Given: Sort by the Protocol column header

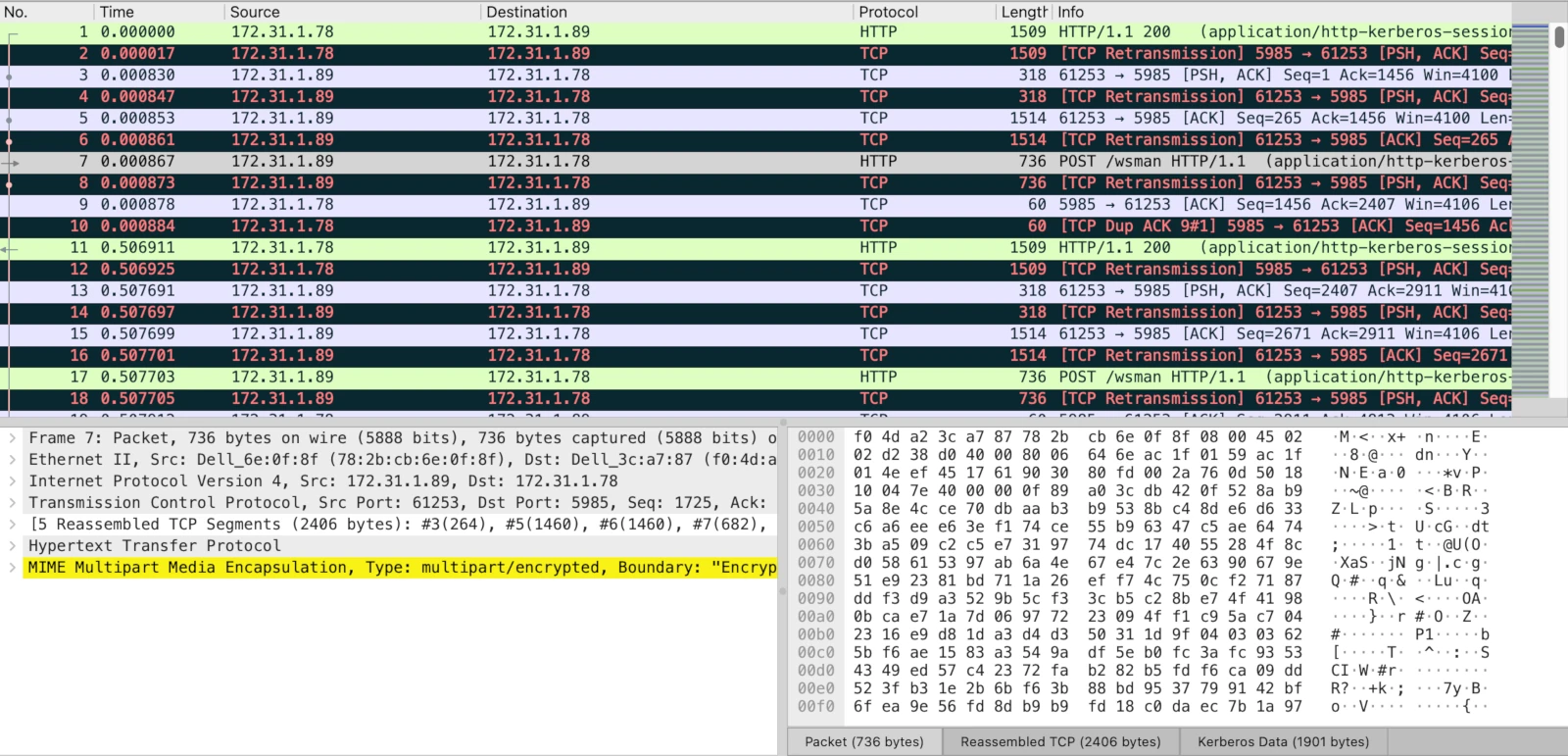Looking at the screenshot, I should (x=924, y=12).
